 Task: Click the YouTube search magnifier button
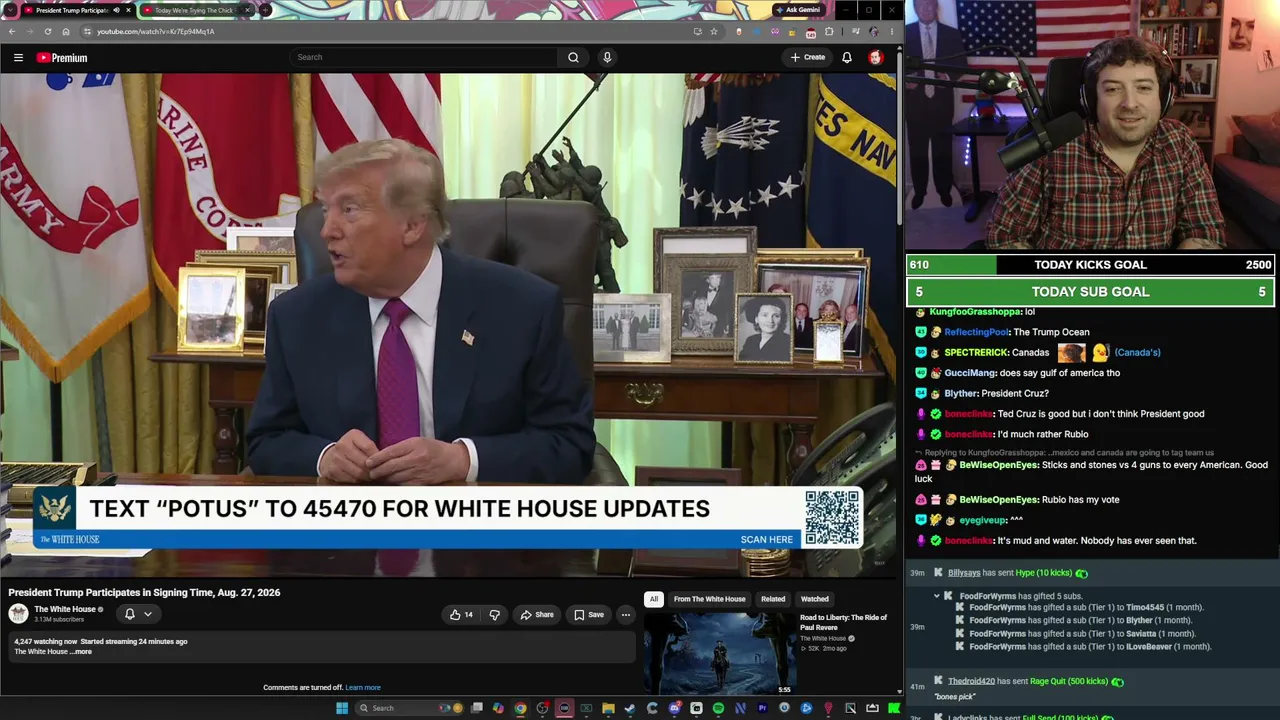tap(573, 57)
